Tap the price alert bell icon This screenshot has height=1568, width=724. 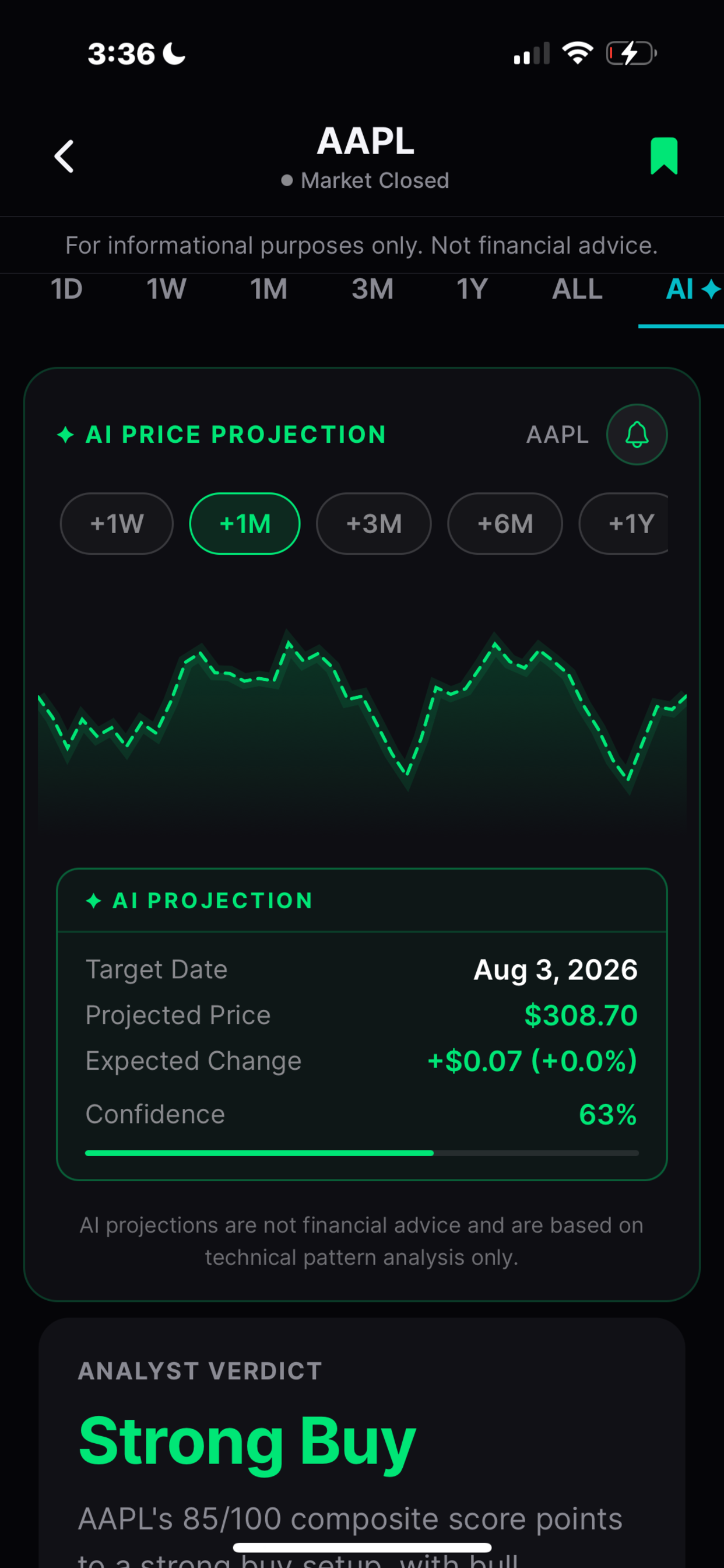tap(637, 435)
